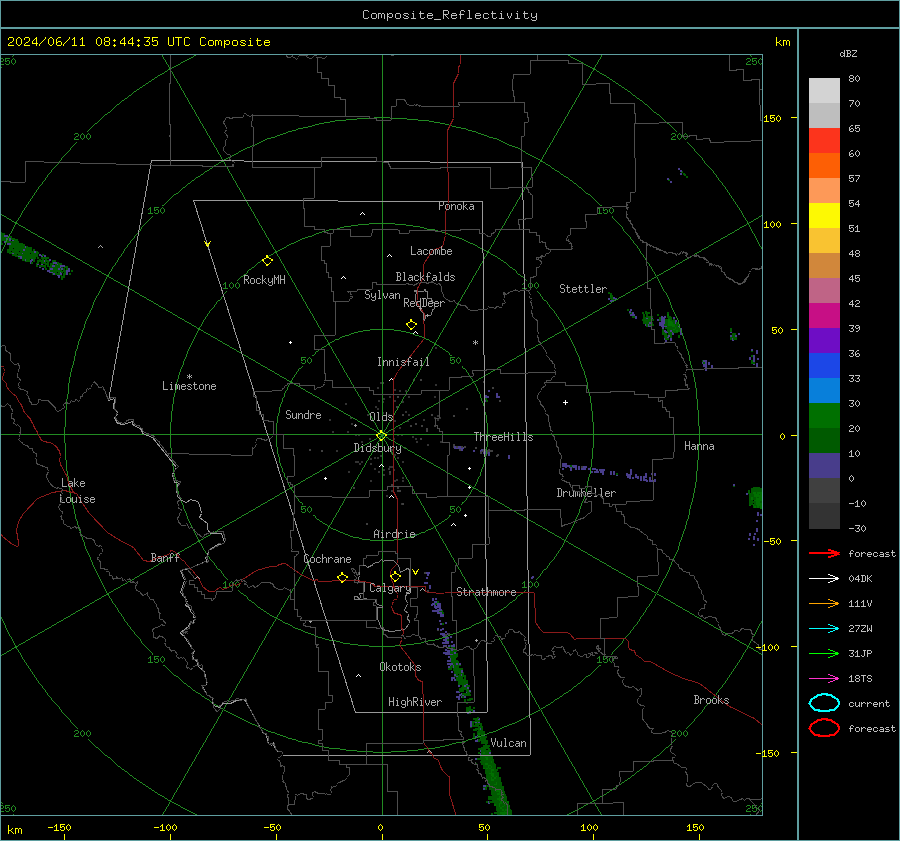This screenshot has width=900, height=841.
Task: Click the yellow diamond marker above RockyMH
Action: 267,261
